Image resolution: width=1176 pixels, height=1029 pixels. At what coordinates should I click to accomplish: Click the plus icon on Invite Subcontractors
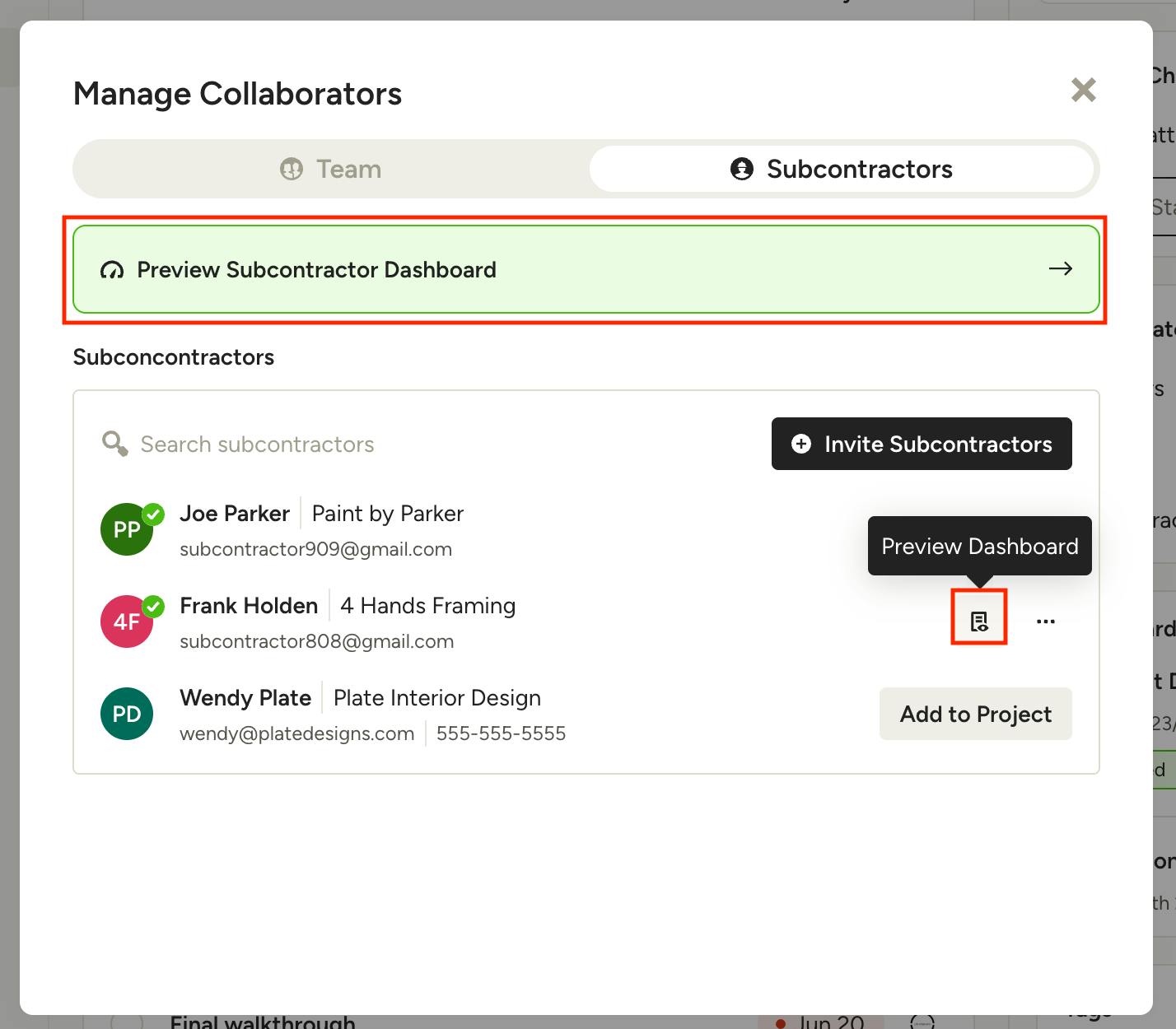800,445
